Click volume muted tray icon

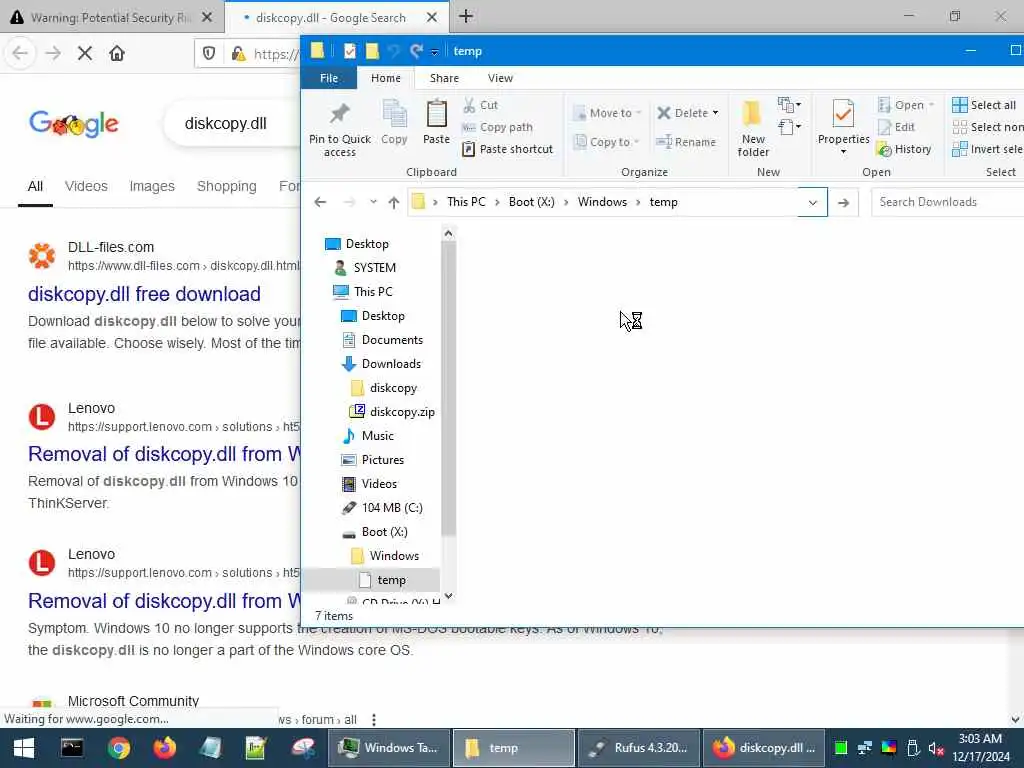coord(936,748)
